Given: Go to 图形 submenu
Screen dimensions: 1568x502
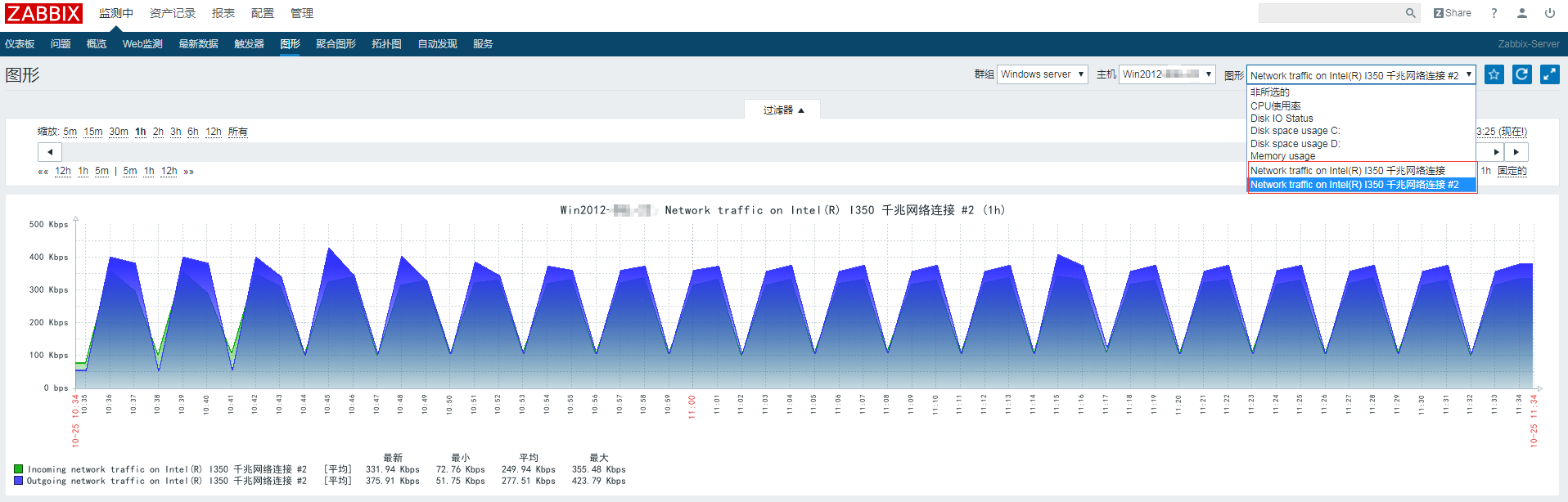Looking at the screenshot, I should point(290,44).
